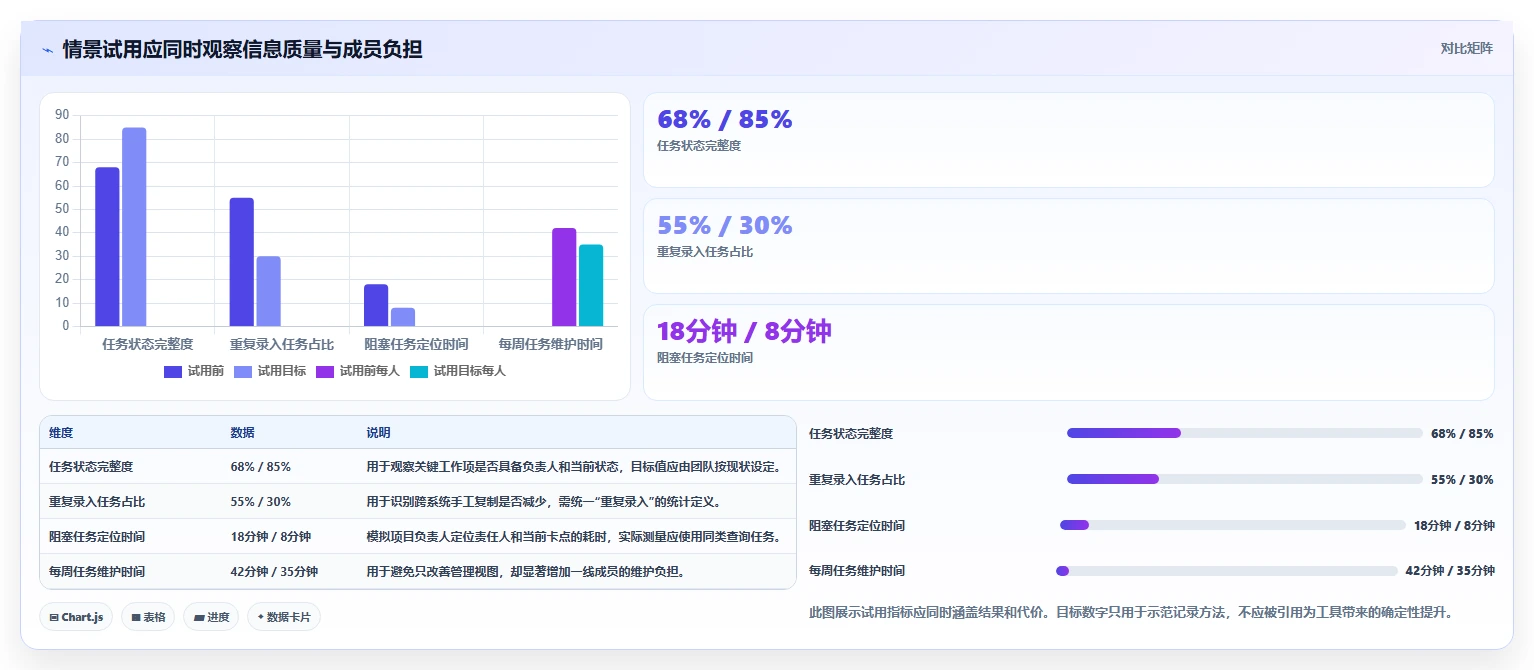Click the 任务状态完整度 progress bar
The width and height of the screenshot is (1534, 670).
tap(1245, 433)
